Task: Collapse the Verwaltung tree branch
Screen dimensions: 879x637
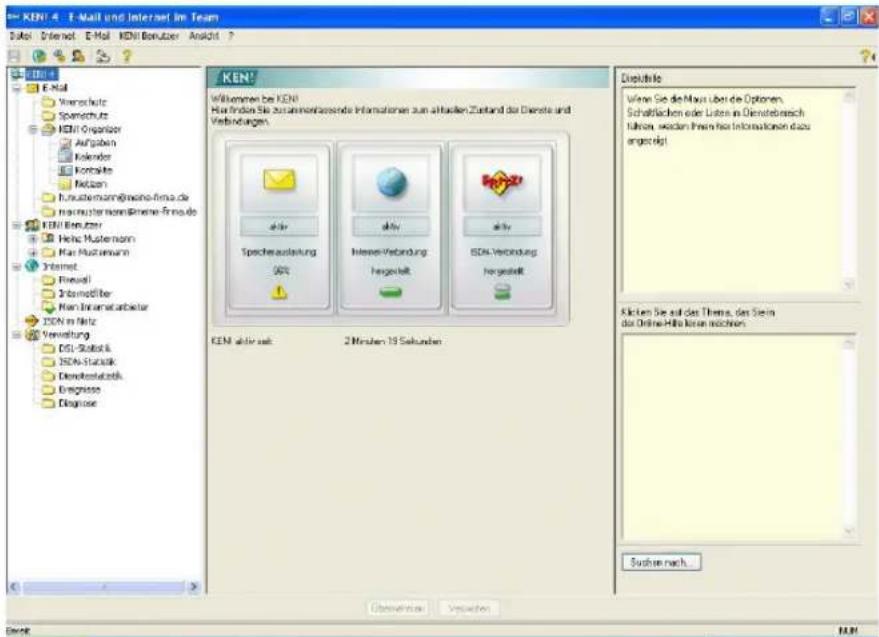Action: coord(17,335)
